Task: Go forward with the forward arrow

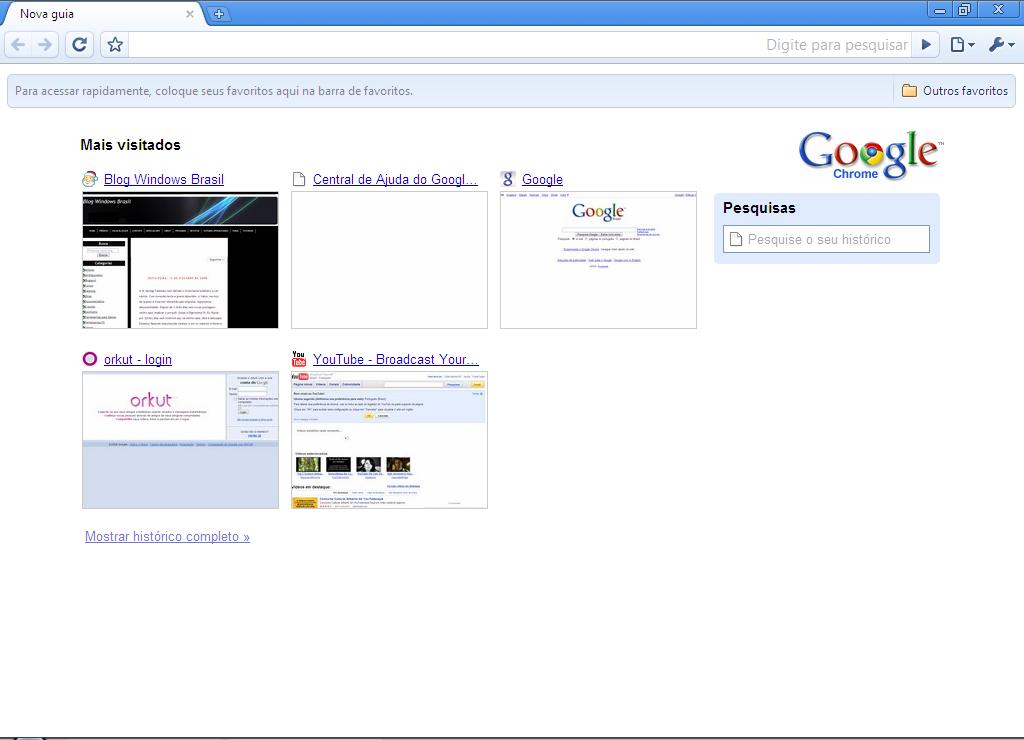Action: [x=44, y=44]
